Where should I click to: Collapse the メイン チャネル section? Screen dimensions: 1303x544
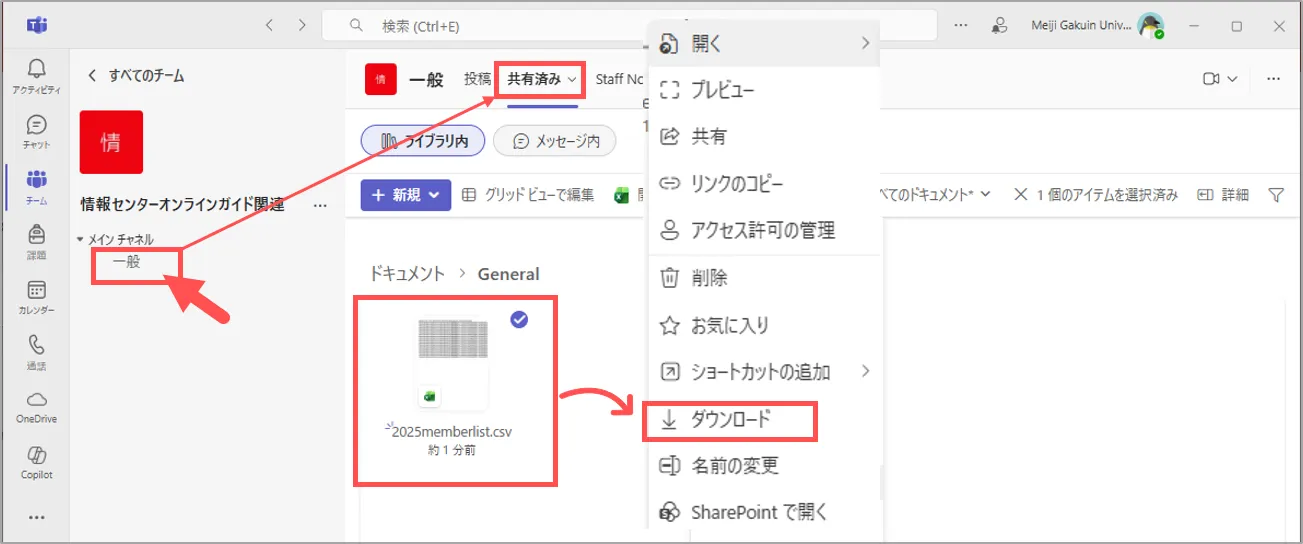tap(80, 240)
